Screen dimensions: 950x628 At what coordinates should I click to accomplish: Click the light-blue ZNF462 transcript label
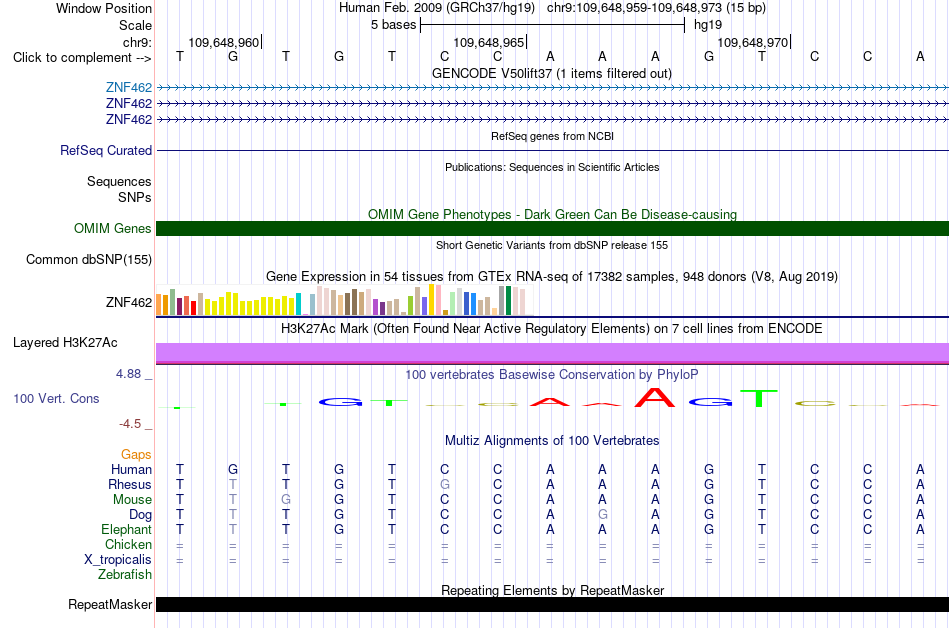coord(129,88)
